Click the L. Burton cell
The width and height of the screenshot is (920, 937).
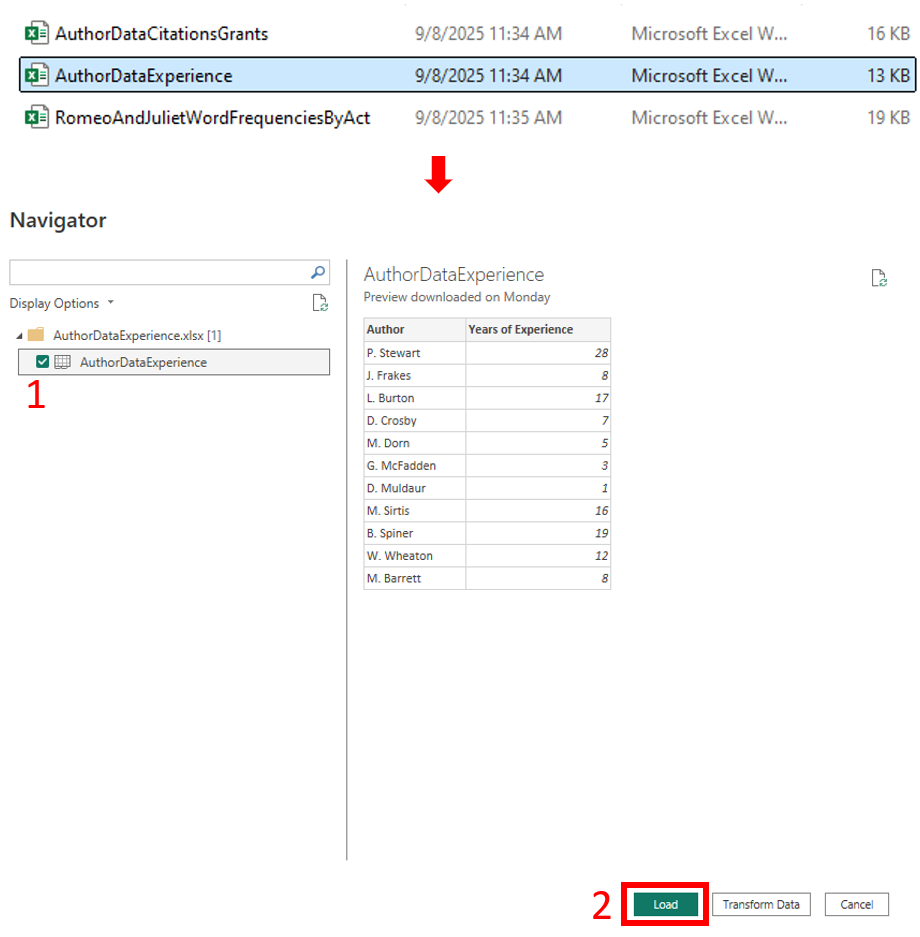coord(415,398)
